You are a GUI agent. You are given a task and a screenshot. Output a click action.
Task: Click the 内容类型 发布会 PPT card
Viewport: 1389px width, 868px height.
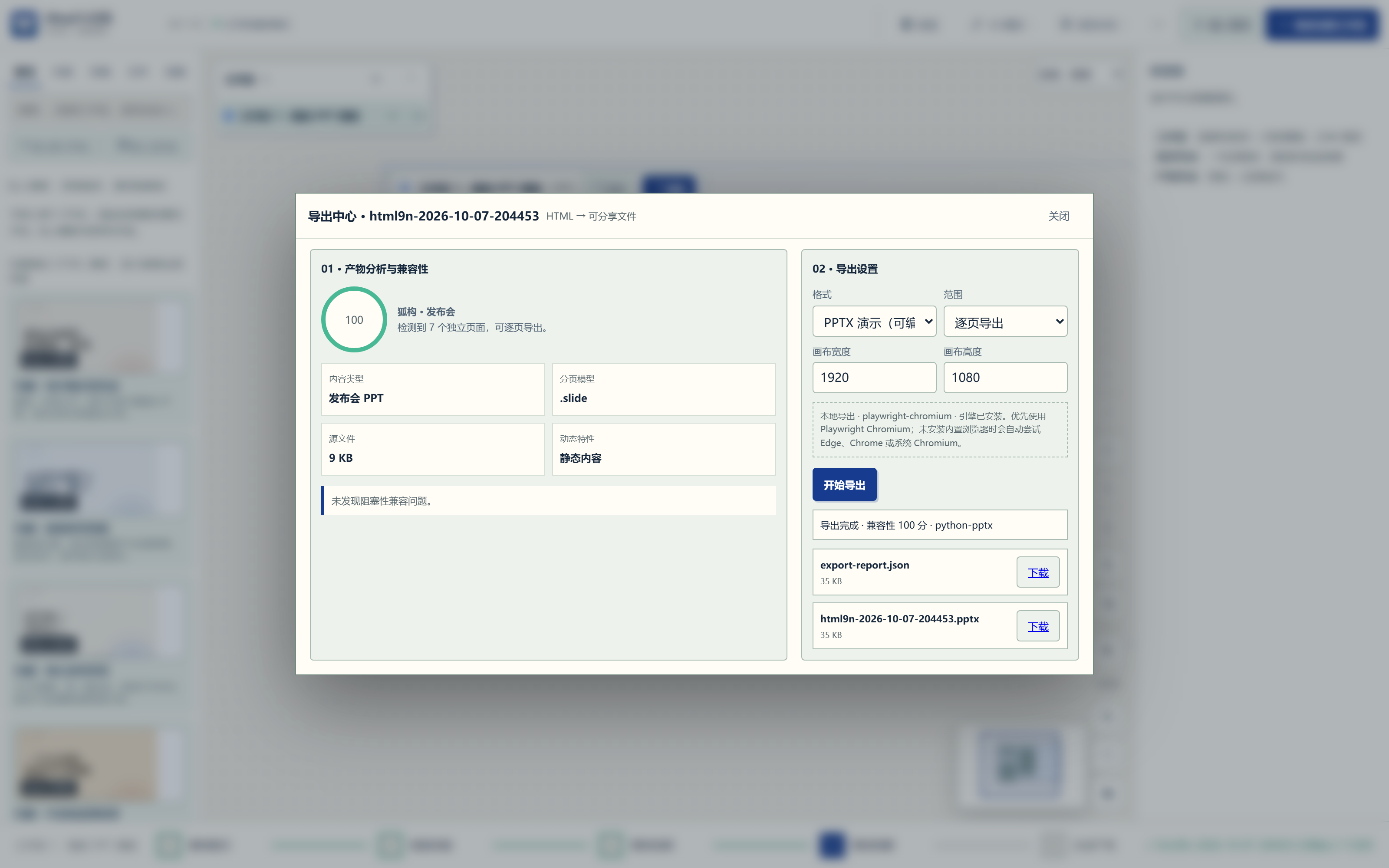point(433,389)
